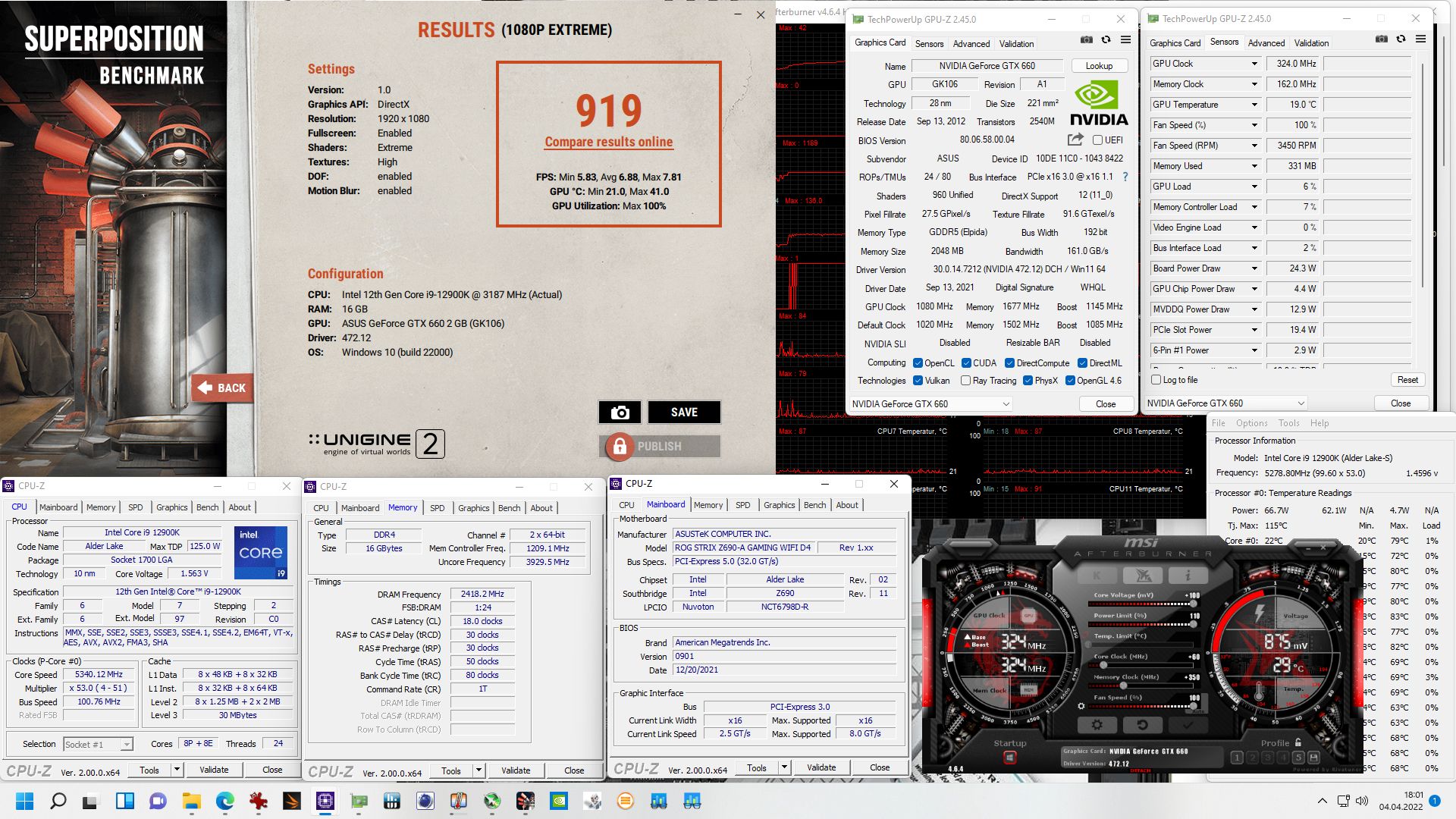The image size is (1456, 819).
Task: Toggle the UEFI checkbox in GPU-Z
Action: (x=1097, y=140)
